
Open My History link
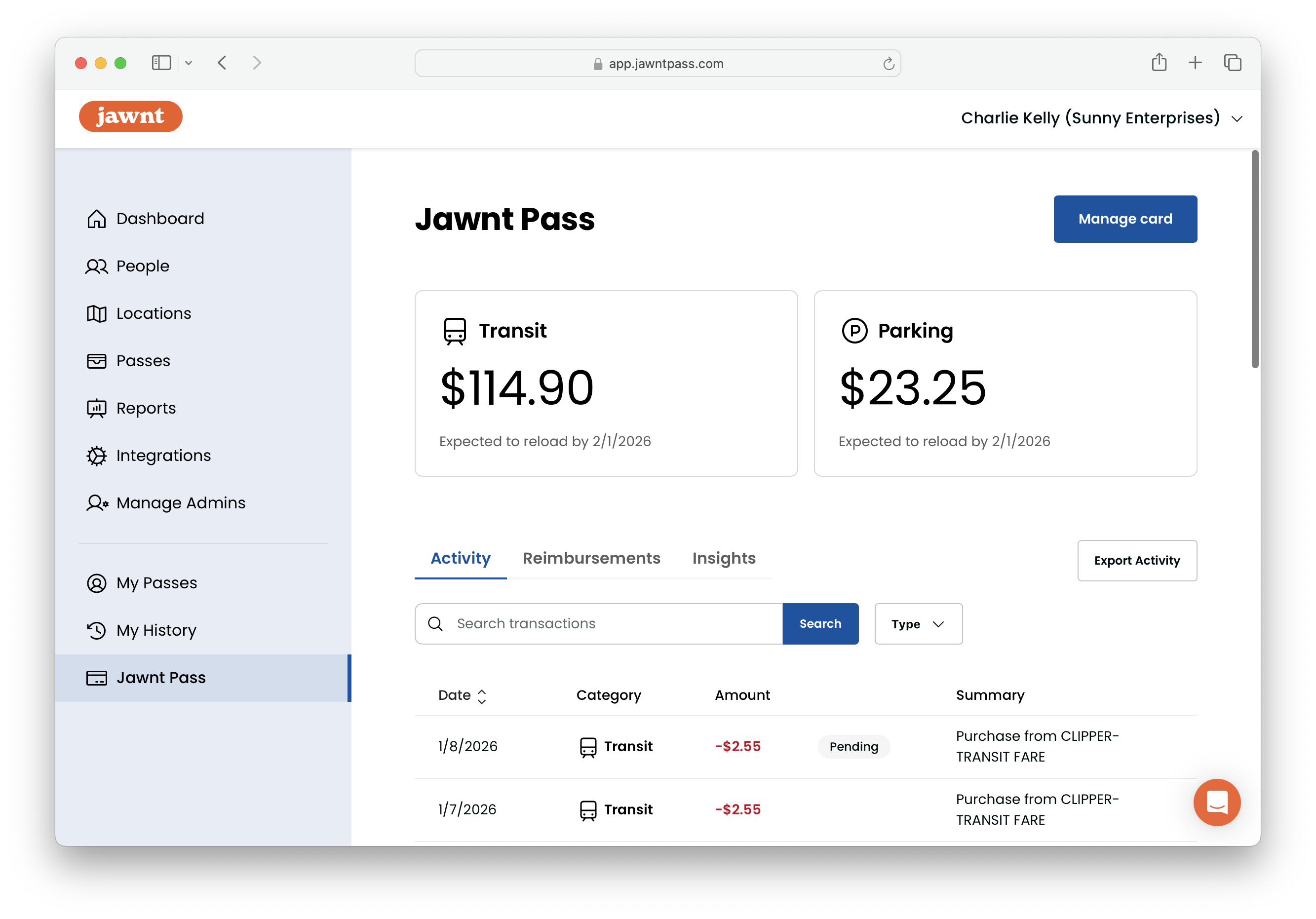[203, 631]
